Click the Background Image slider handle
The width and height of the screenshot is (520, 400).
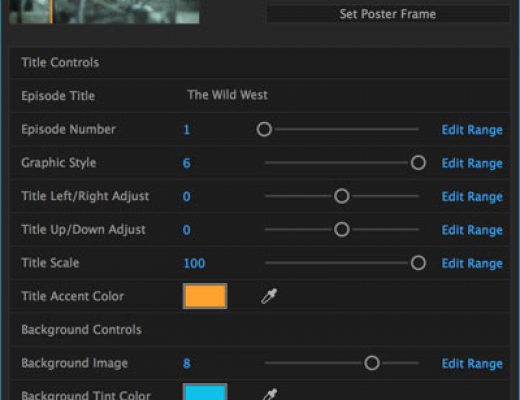372,363
